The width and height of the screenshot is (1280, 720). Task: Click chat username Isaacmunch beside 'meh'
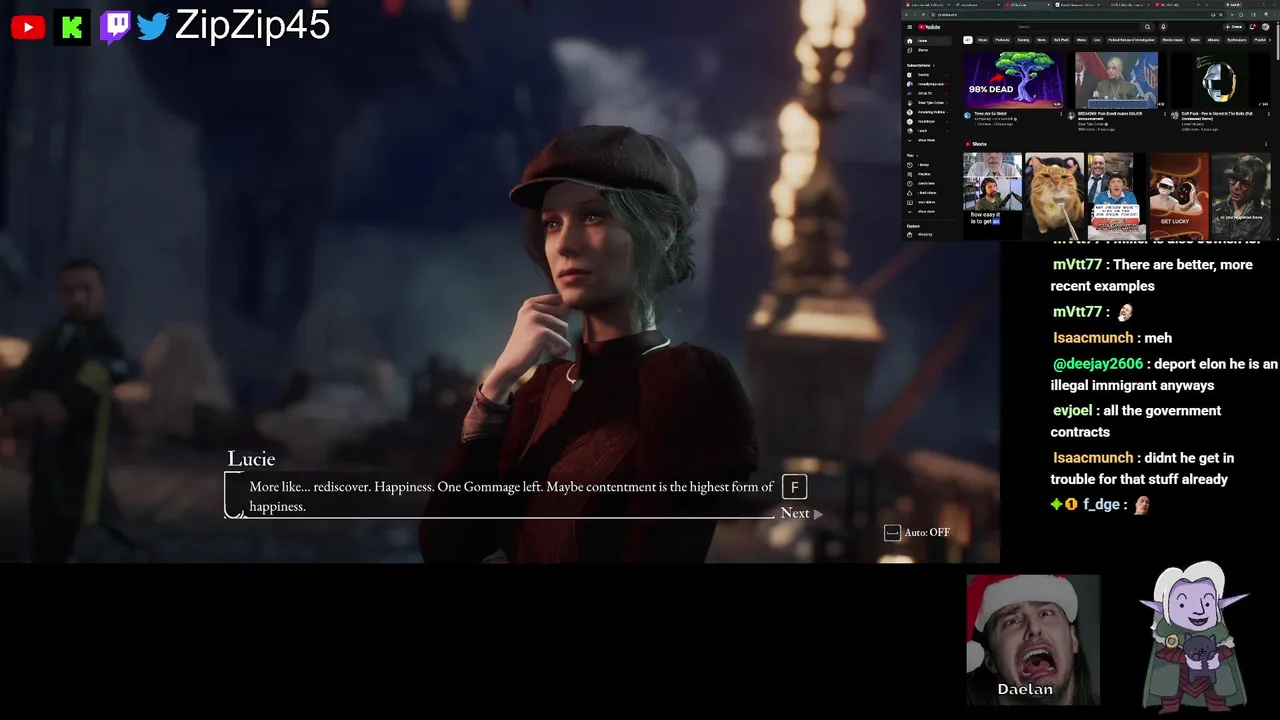(1093, 338)
